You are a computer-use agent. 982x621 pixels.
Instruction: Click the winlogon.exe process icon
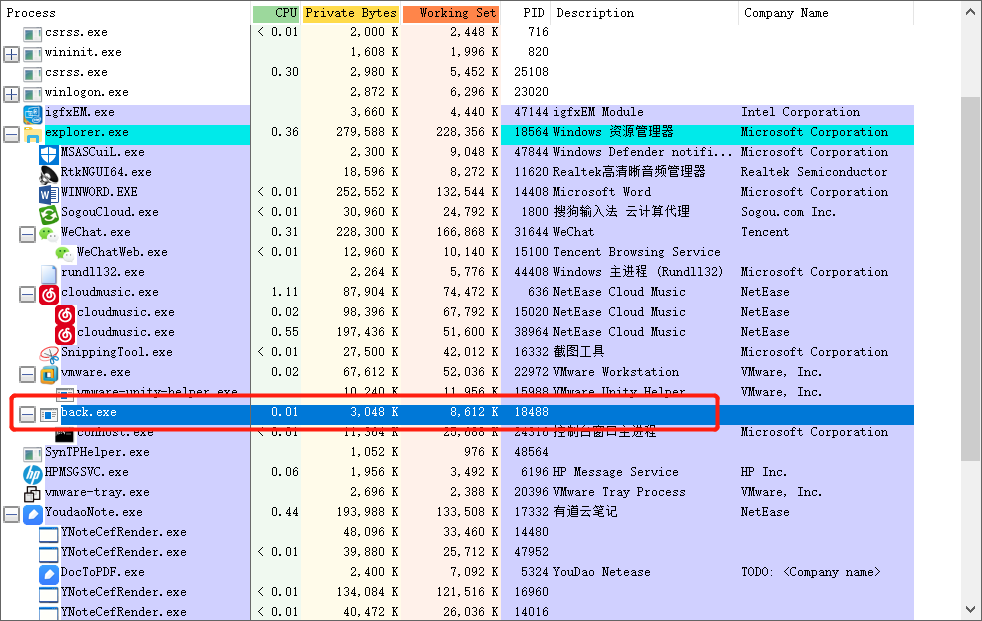click(33, 94)
